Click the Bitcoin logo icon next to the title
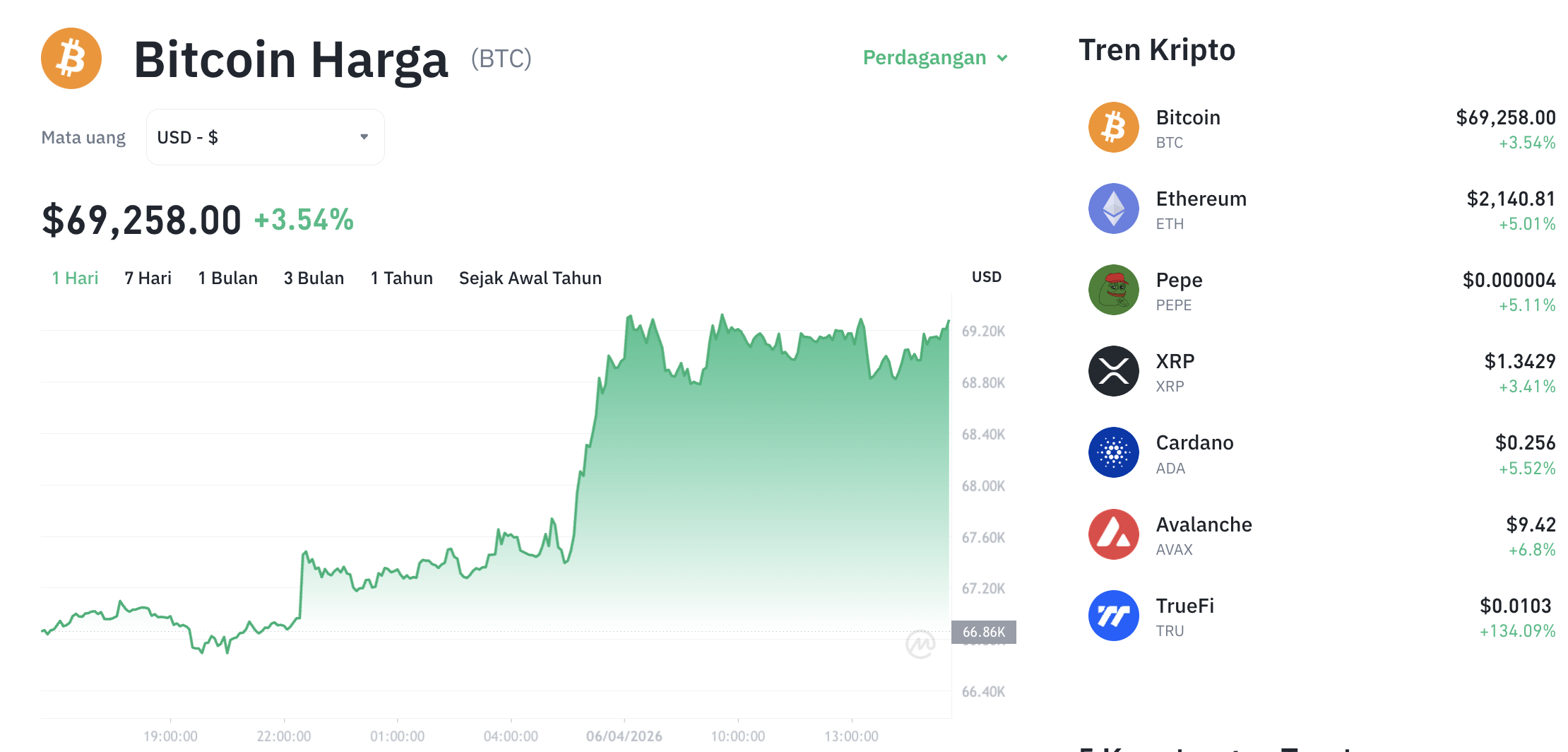 pyautogui.click(x=71, y=59)
